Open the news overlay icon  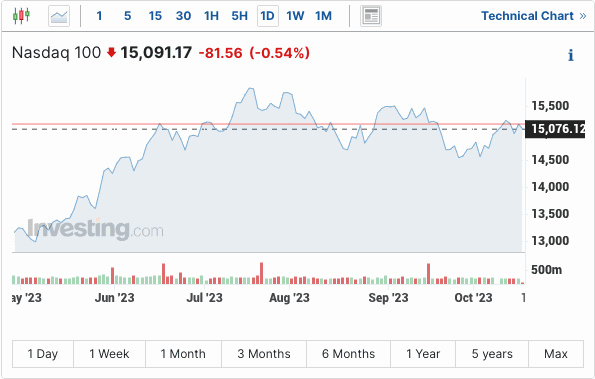tap(371, 16)
